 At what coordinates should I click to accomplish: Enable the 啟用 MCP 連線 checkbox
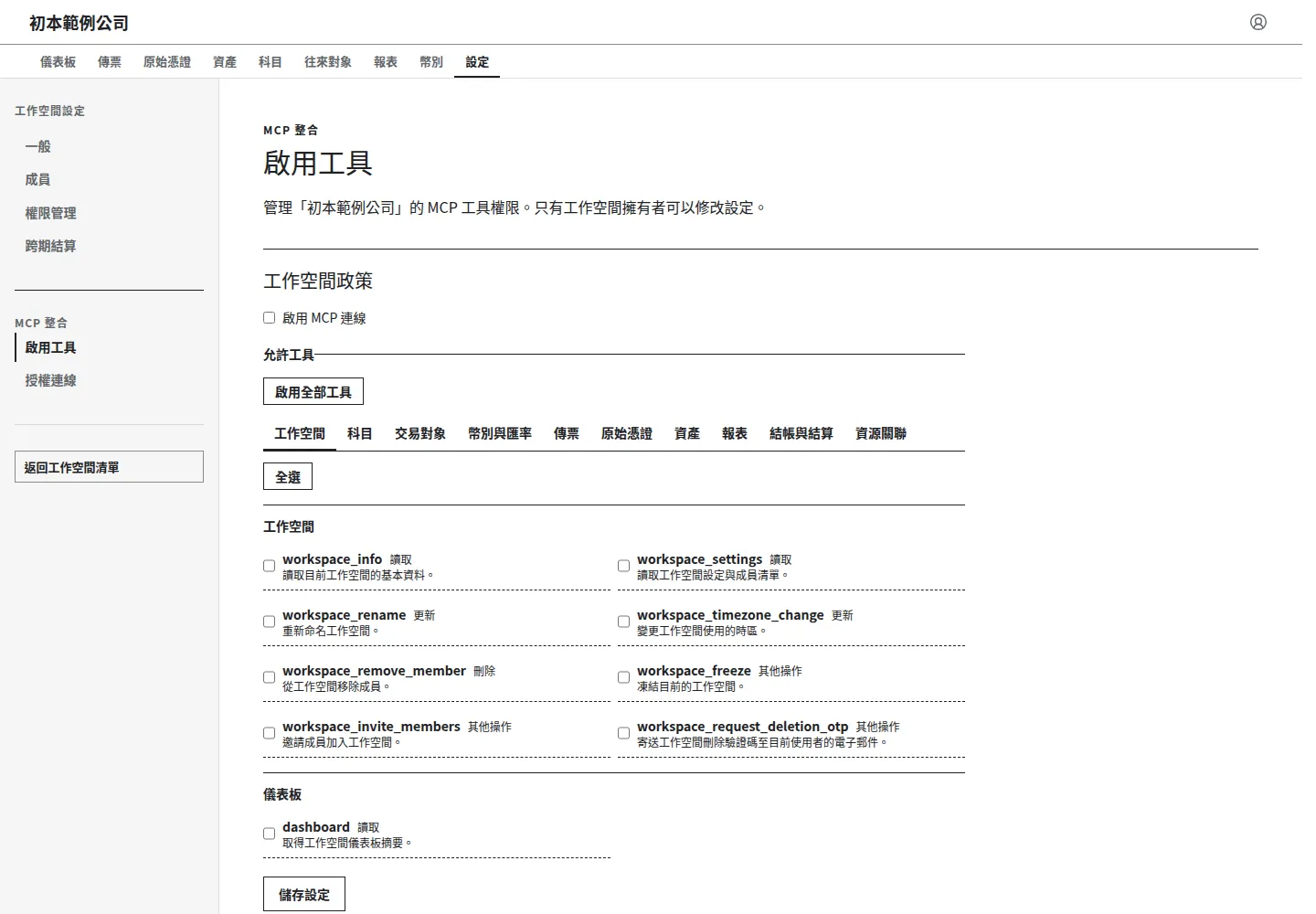point(269,318)
